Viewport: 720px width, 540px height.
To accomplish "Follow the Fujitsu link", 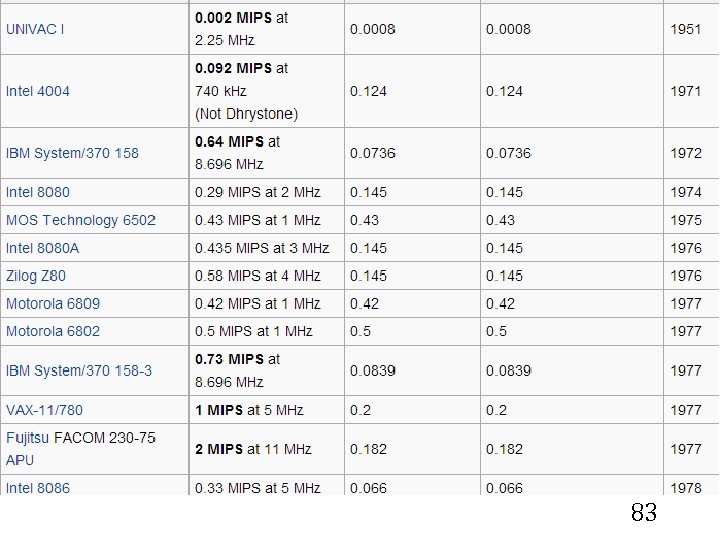I will click(x=28, y=438).
